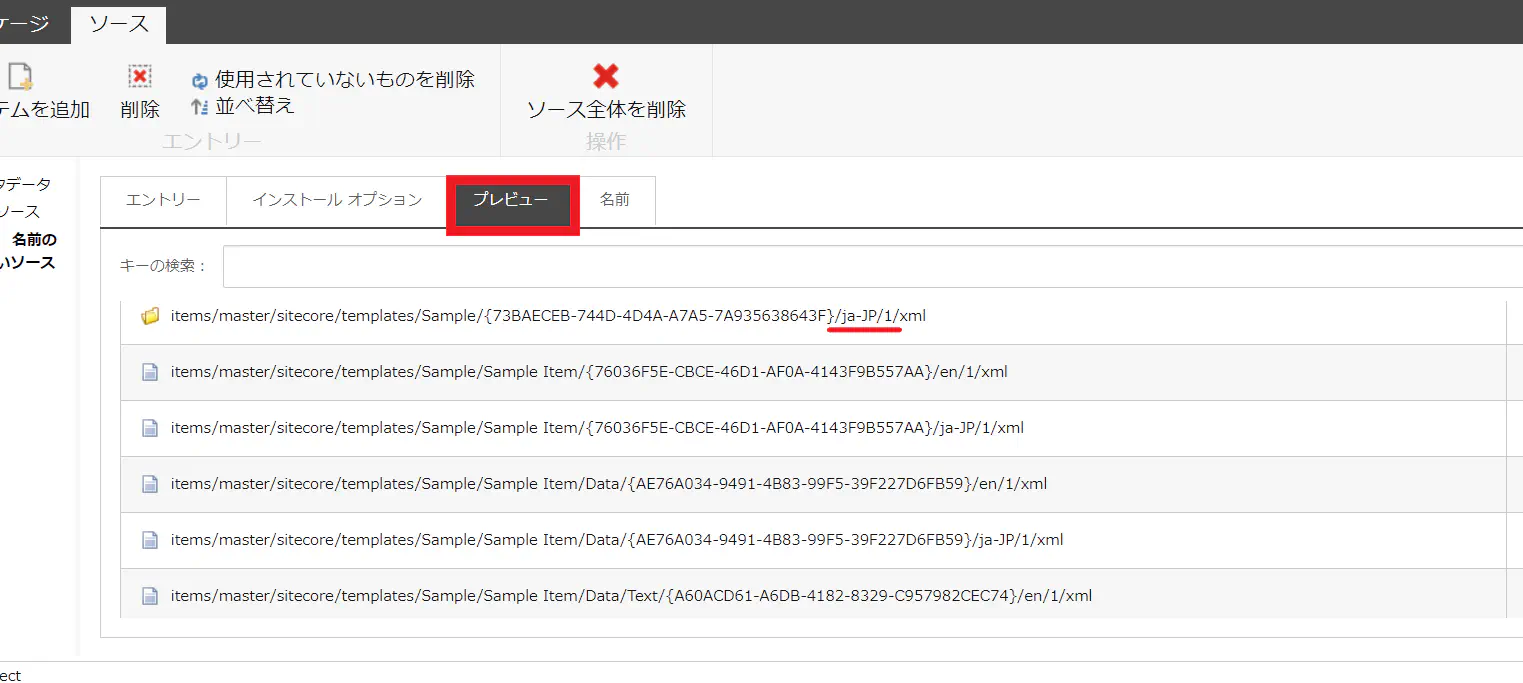
Task: Switch to the ソース ribbon tab
Action: click(118, 24)
